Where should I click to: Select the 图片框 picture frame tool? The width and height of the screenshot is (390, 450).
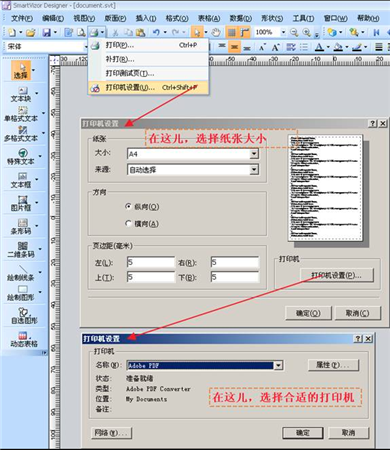(21, 204)
